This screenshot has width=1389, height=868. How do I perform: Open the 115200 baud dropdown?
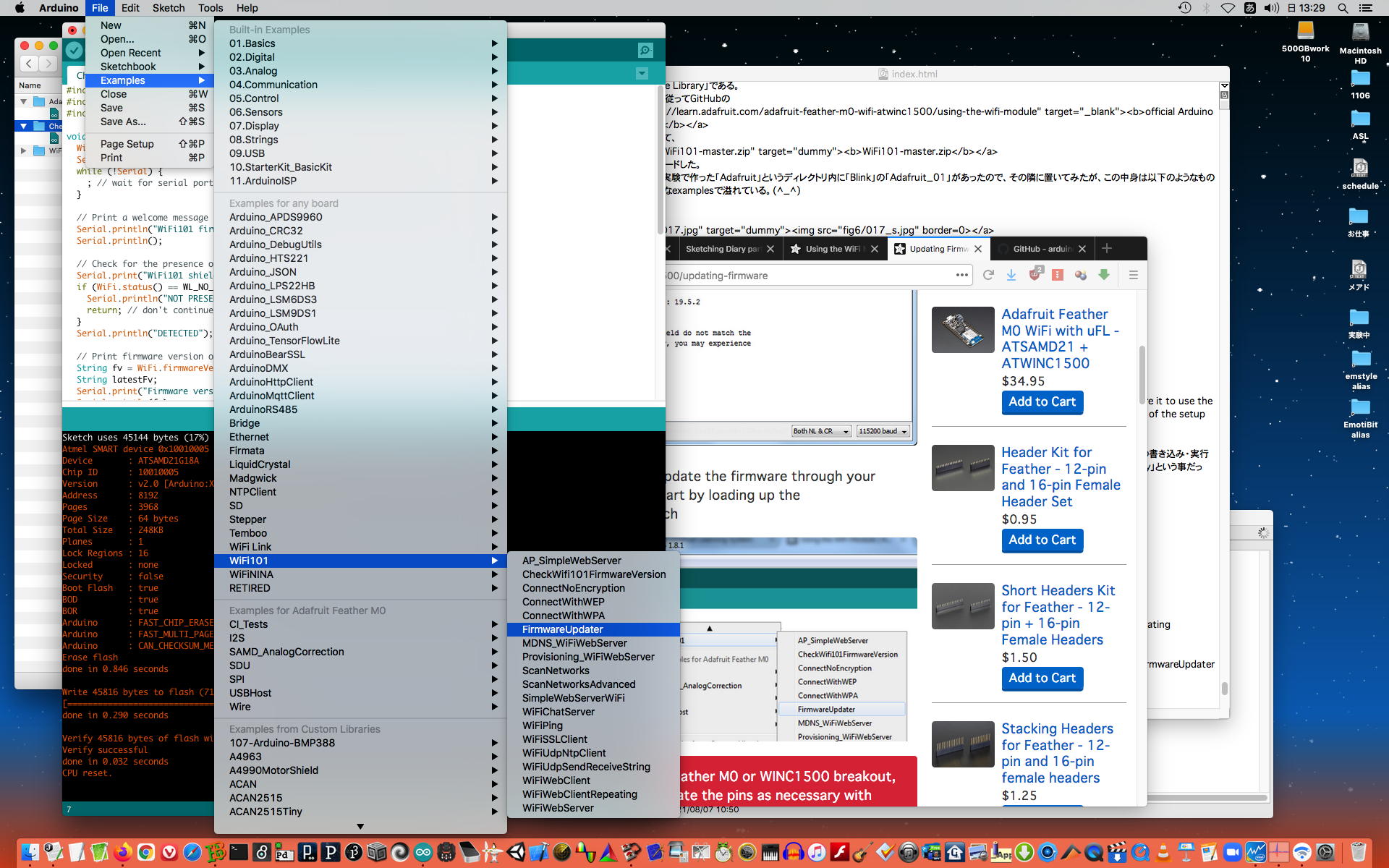882,431
